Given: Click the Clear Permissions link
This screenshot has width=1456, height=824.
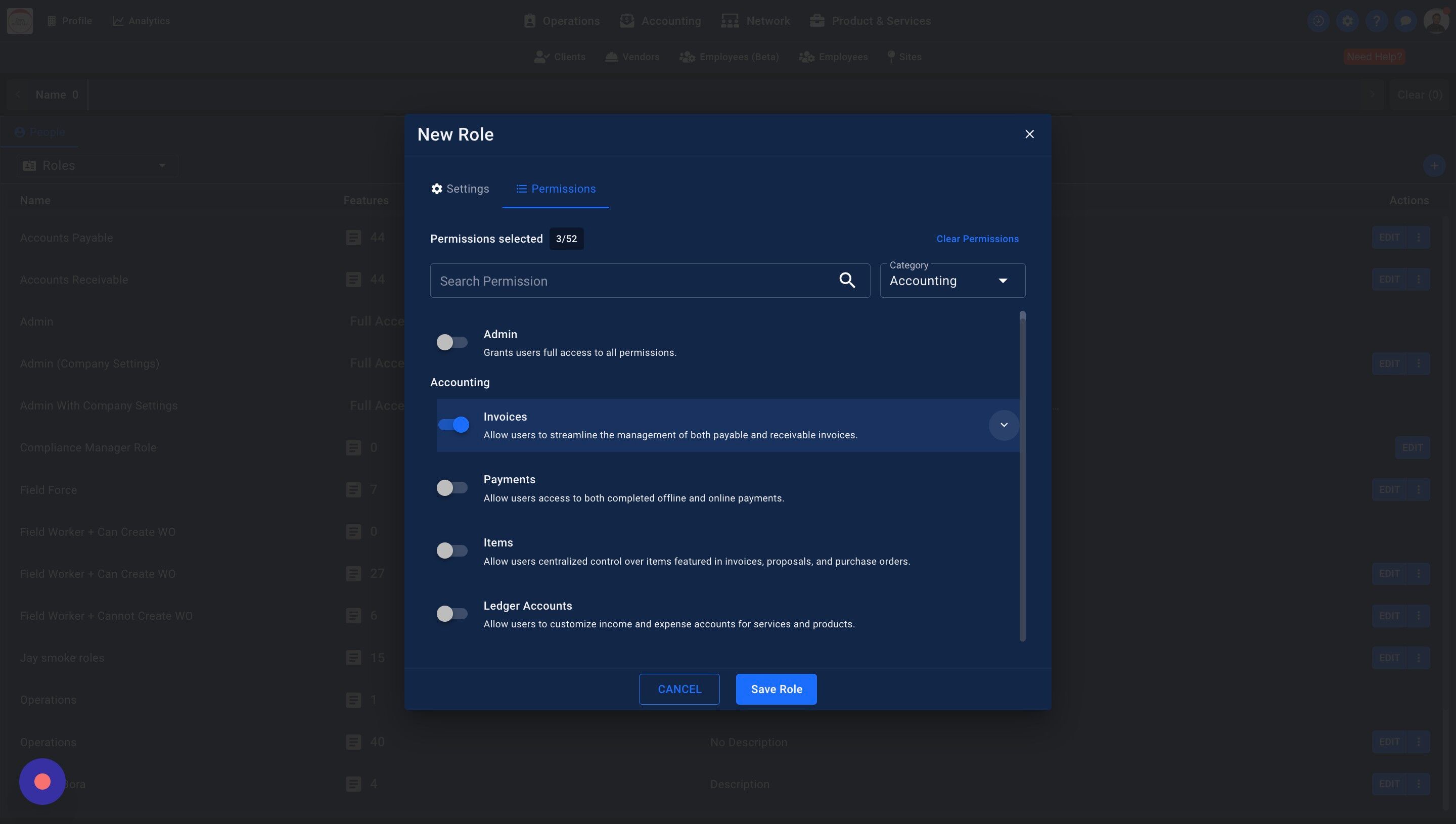Looking at the screenshot, I should 977,239.
